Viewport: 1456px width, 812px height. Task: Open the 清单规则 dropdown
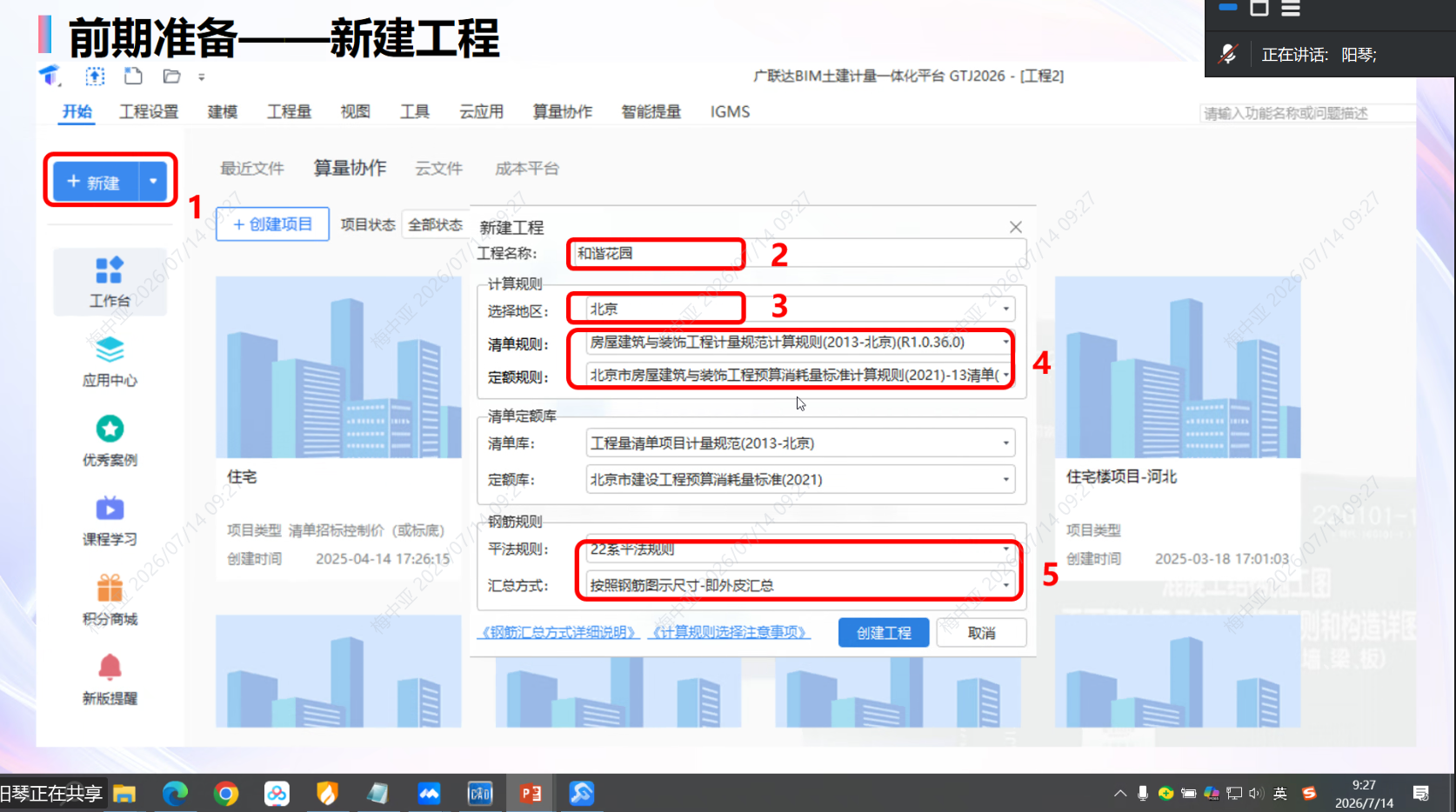(x=1006, y=342)
